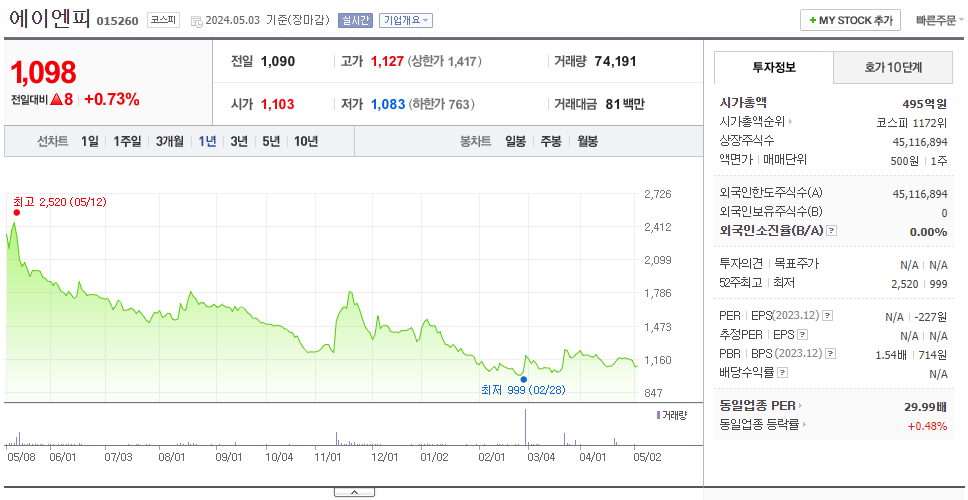Click the 상장주식수 value 45,116,894
This screenshot has width=968, height=500.
tap(920, 142)
